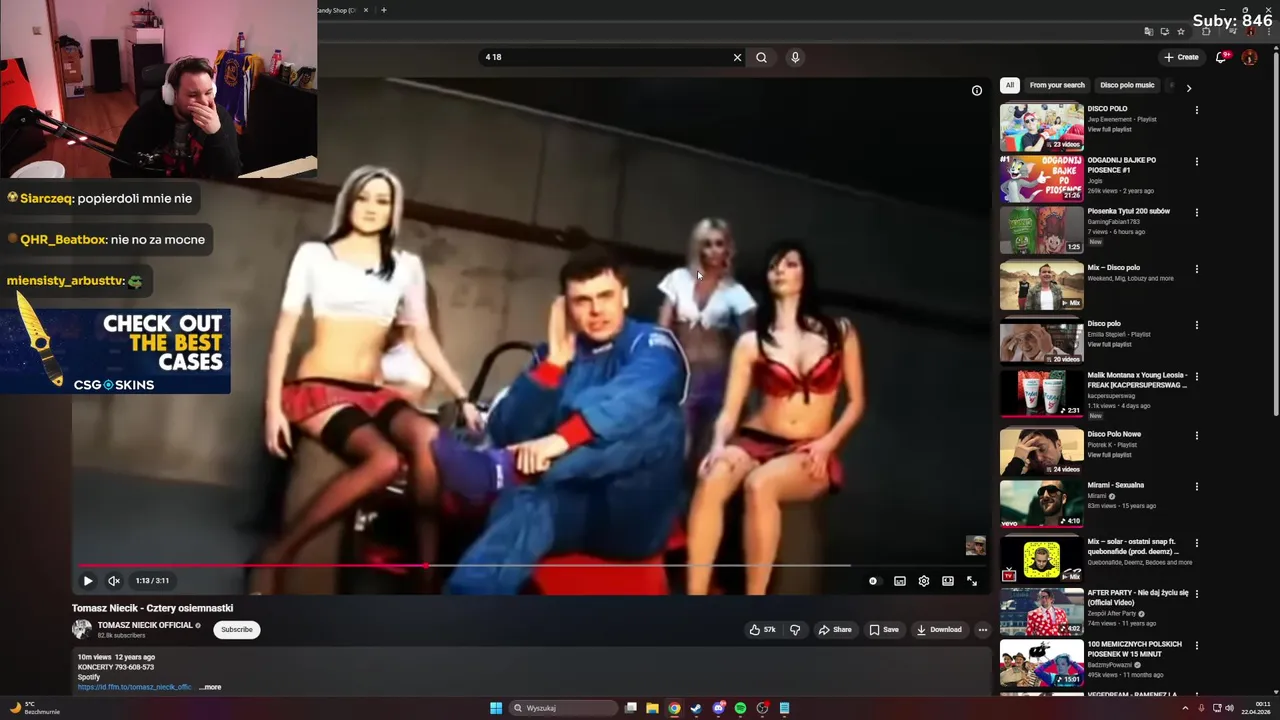Viewport: 1280px width, 720px height.
Task: Click the search magnifier button
Action: pos(762,57)
